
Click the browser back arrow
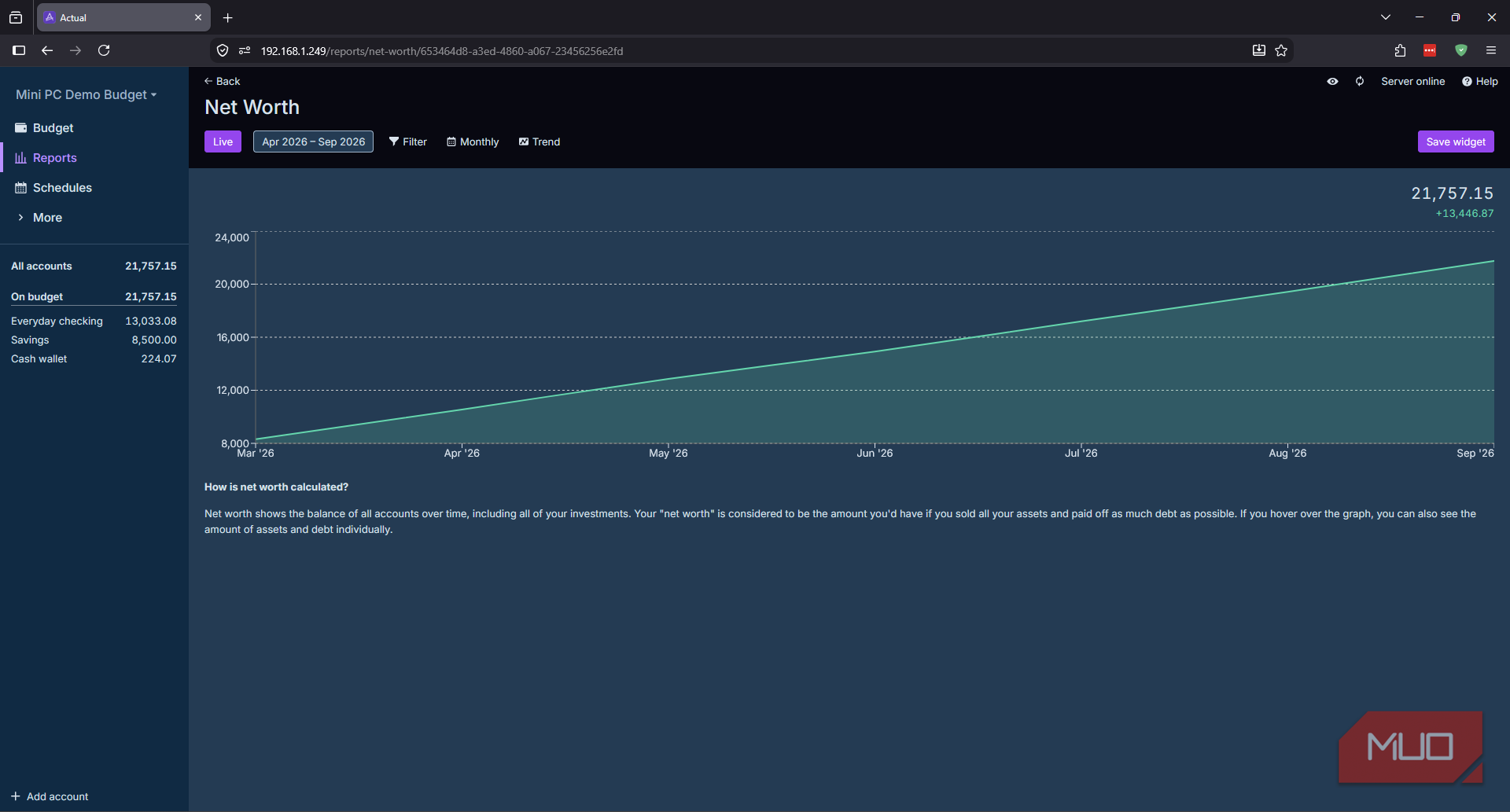click(47, 50)
